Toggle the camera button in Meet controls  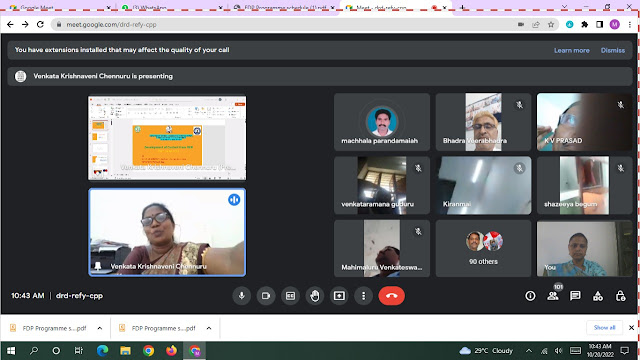[x=266, y=296]
